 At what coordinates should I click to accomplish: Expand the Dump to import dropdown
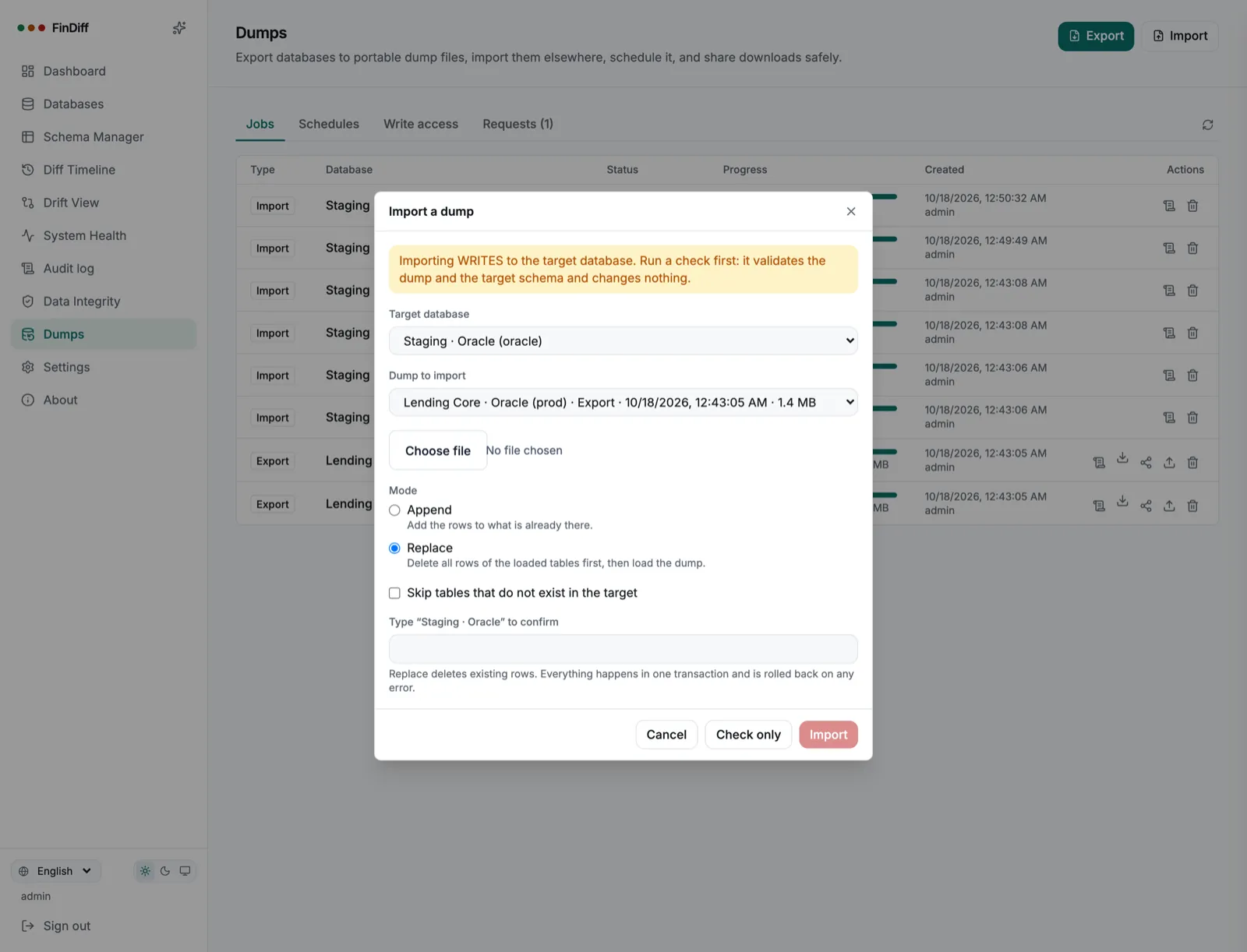click(x=623, y=402)
